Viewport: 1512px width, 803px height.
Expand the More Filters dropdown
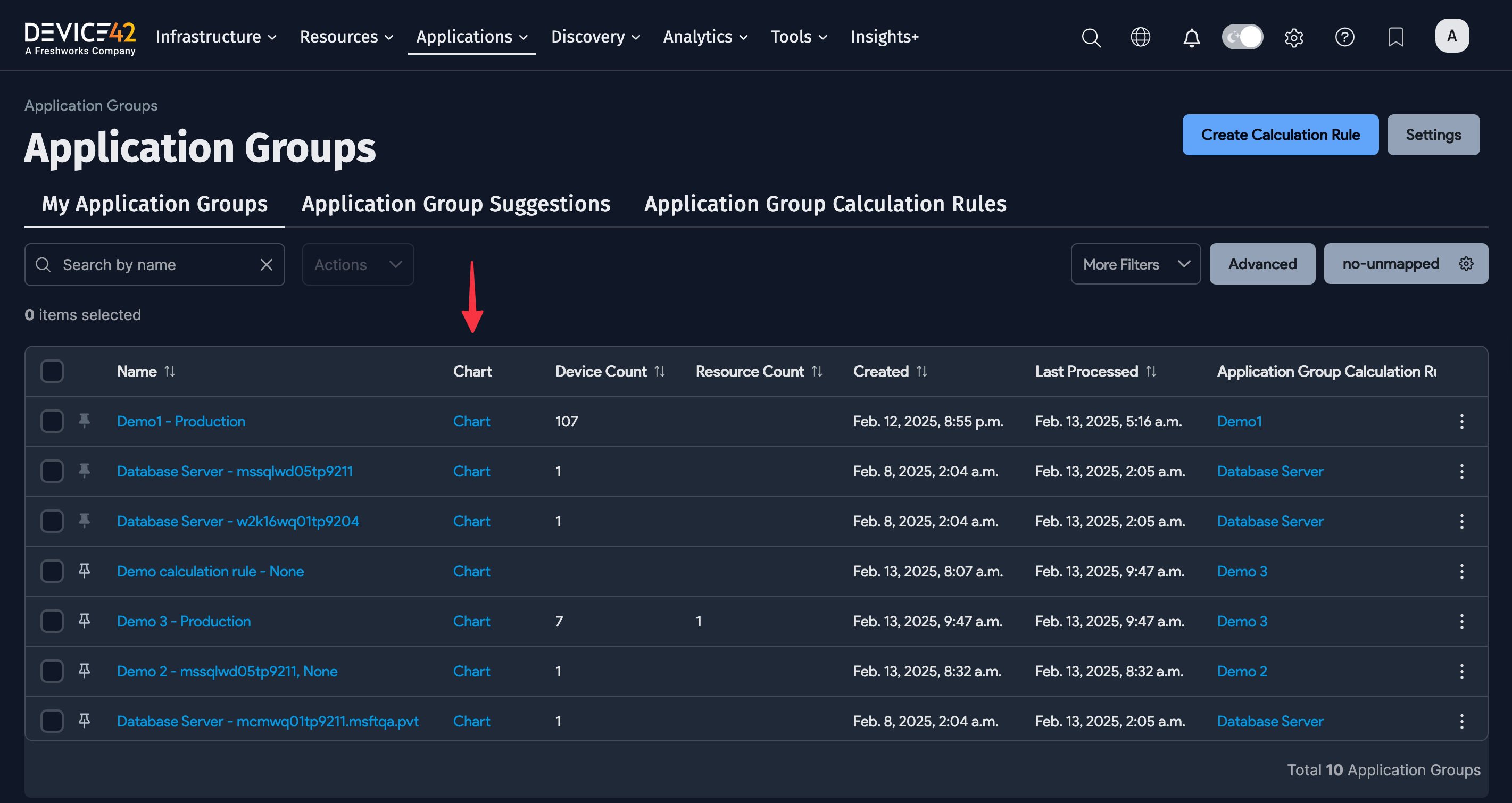1135,264
